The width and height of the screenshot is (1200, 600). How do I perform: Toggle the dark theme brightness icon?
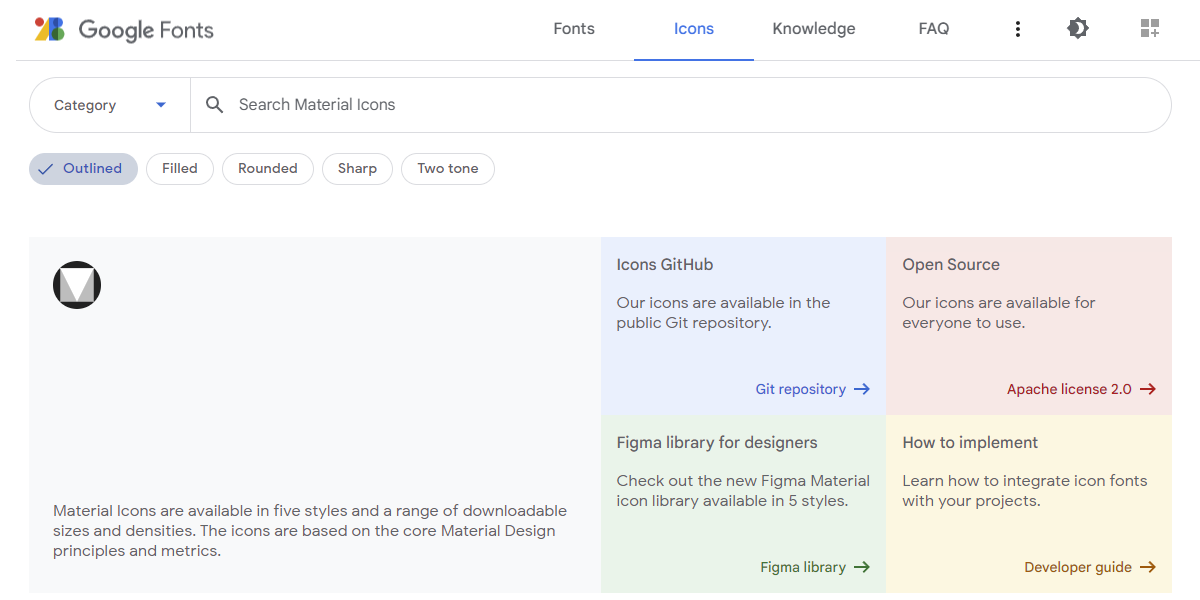point(1078,29)
